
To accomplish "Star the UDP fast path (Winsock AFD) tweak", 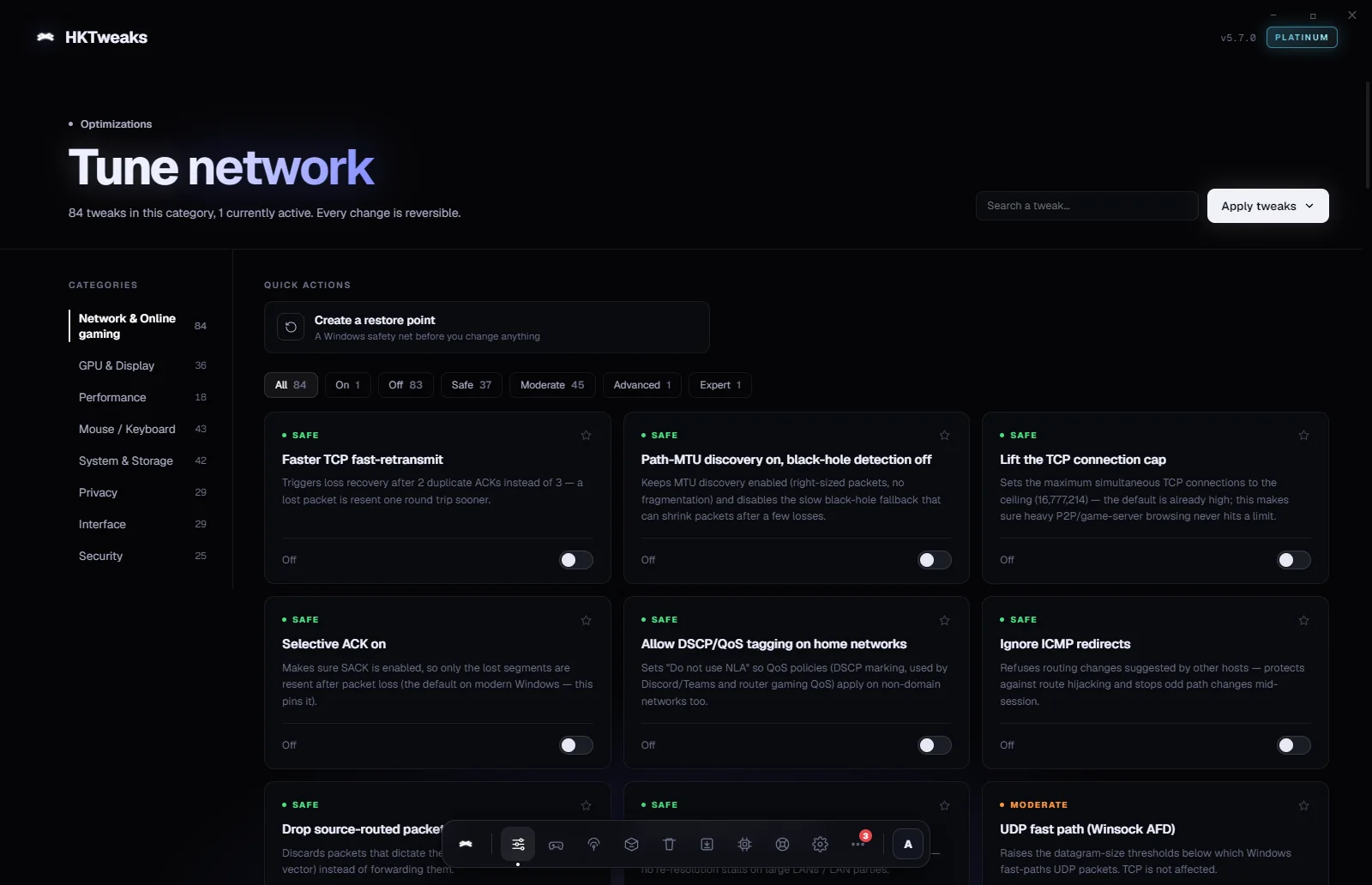I will pos(1304,805).
